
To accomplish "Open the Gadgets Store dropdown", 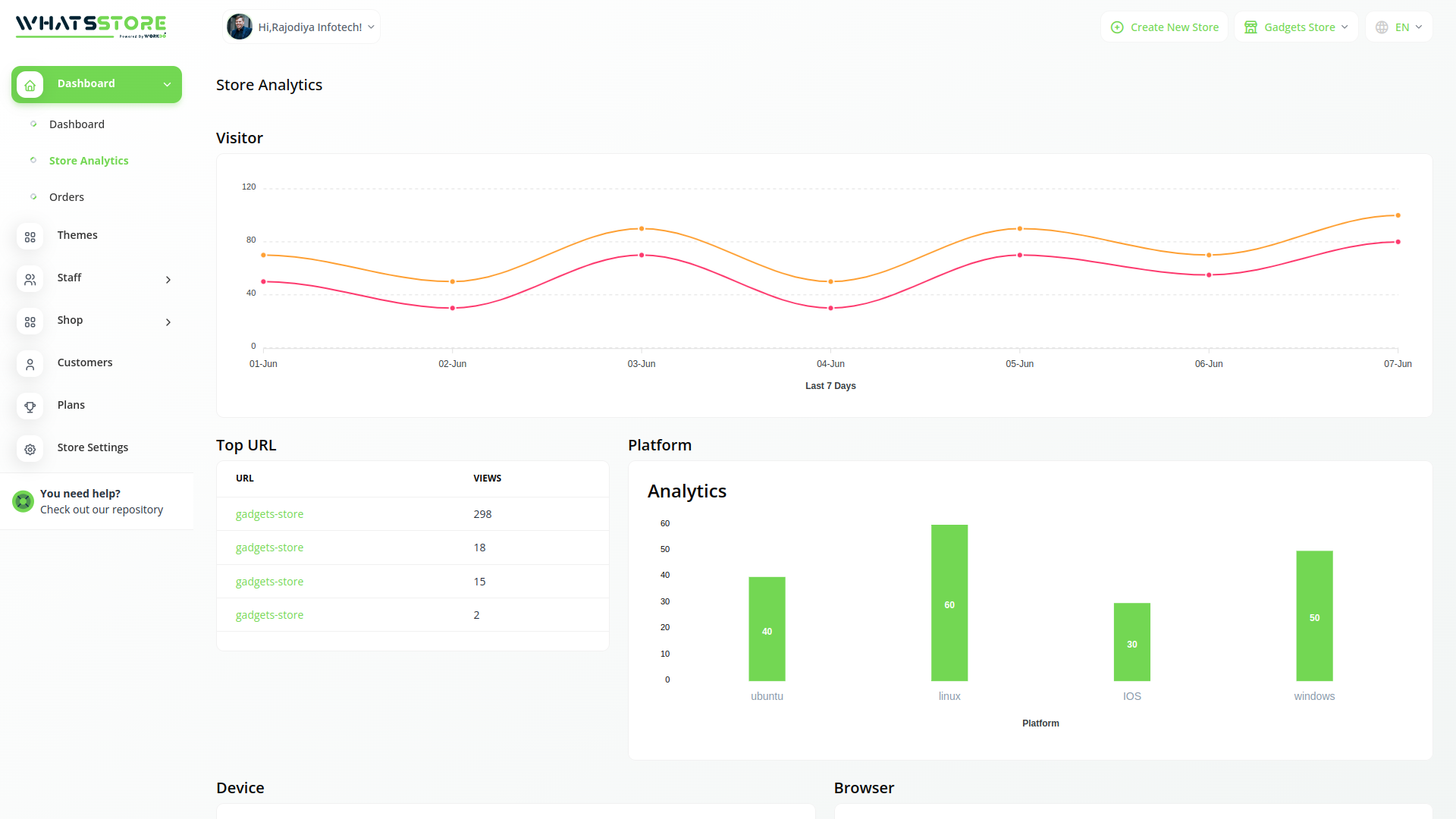I will pyautogui.click(x=1296, y=27).
